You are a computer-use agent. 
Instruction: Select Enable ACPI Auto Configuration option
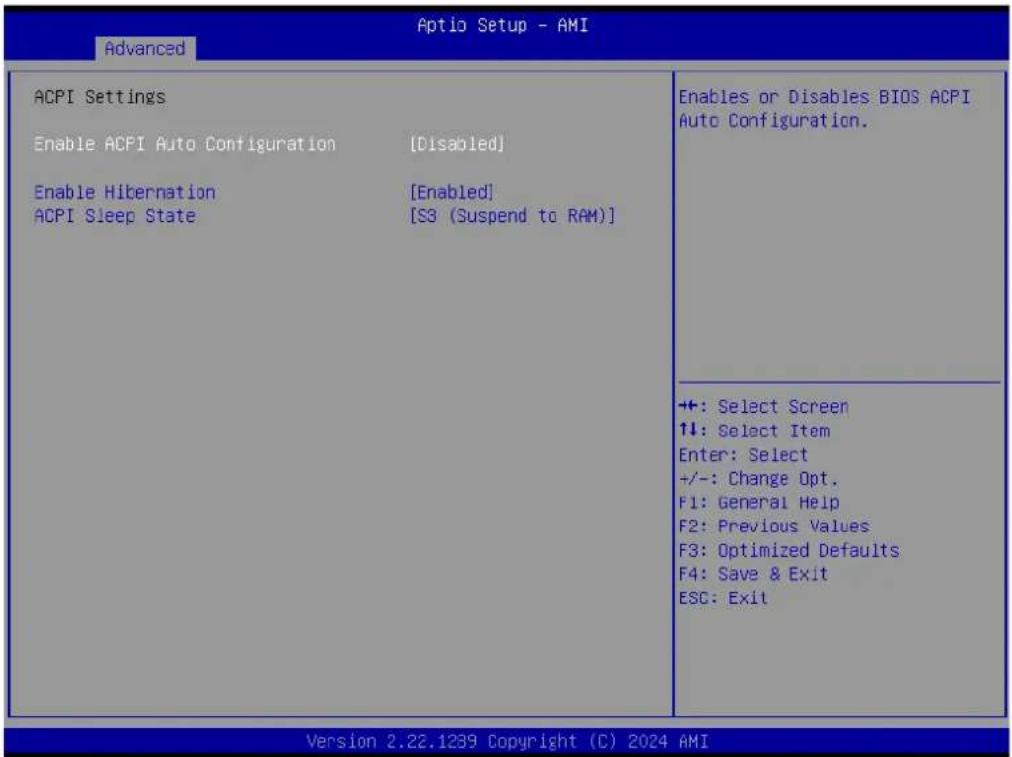click(x=185, y=144)
